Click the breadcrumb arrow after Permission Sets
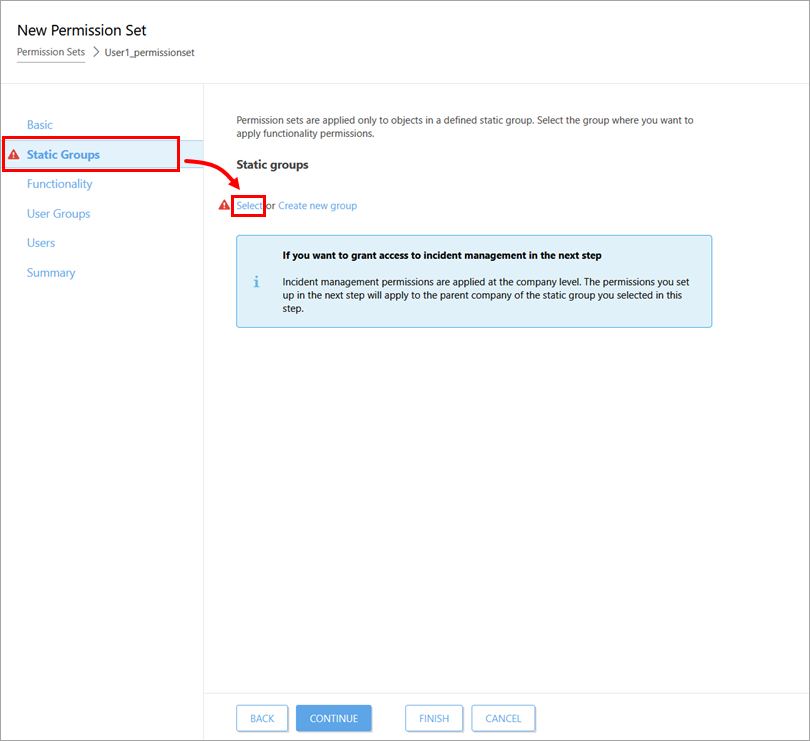The height and width of the screenshot is (741, 810). coord(96,52)
